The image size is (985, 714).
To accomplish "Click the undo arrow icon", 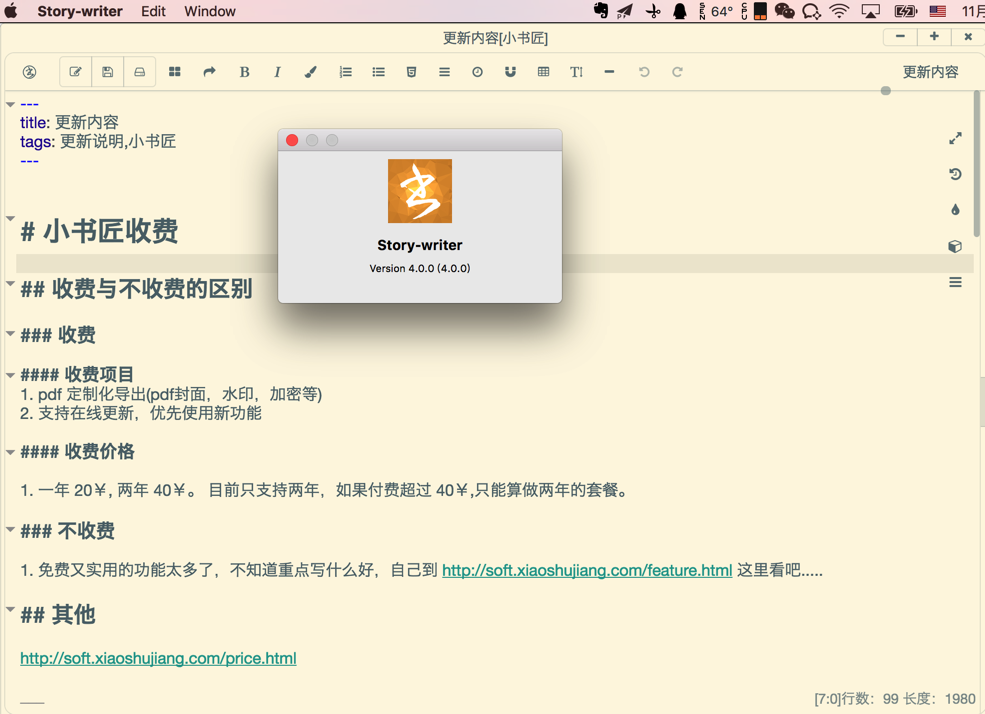I will (x=644, y=72).
